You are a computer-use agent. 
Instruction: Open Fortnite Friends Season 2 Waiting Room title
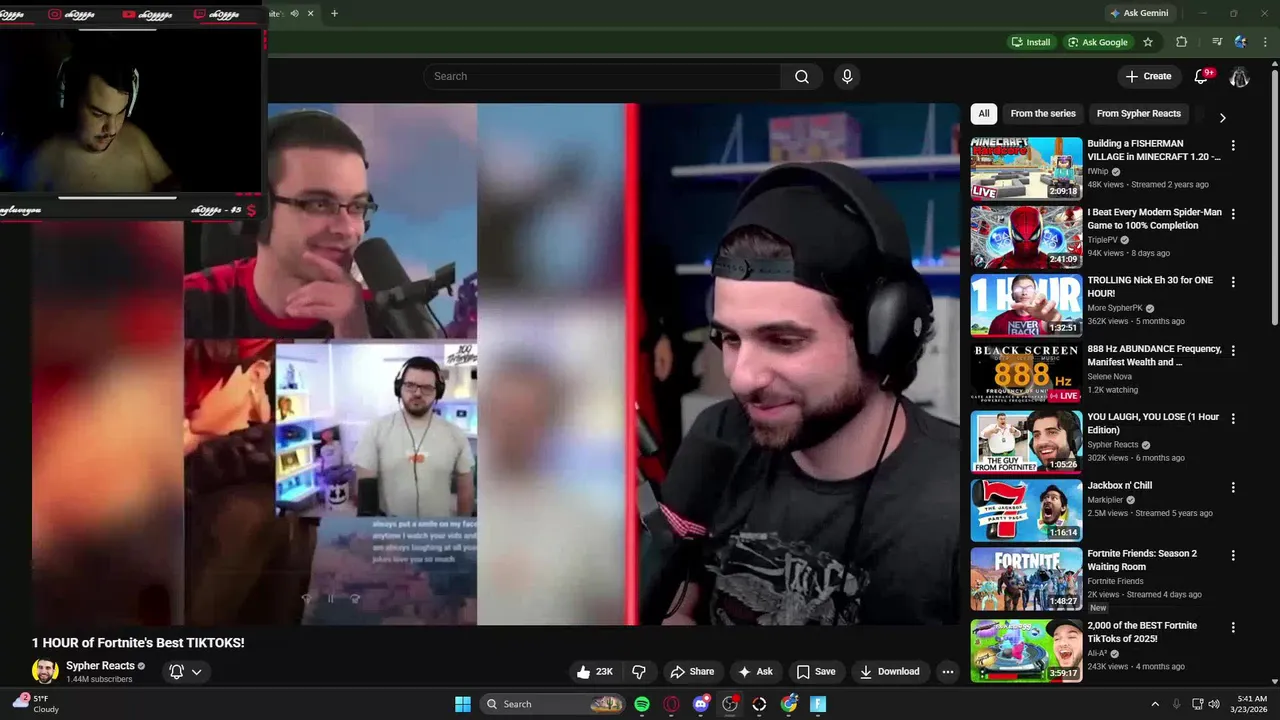pyautogui.click(x=1142, y=560)
